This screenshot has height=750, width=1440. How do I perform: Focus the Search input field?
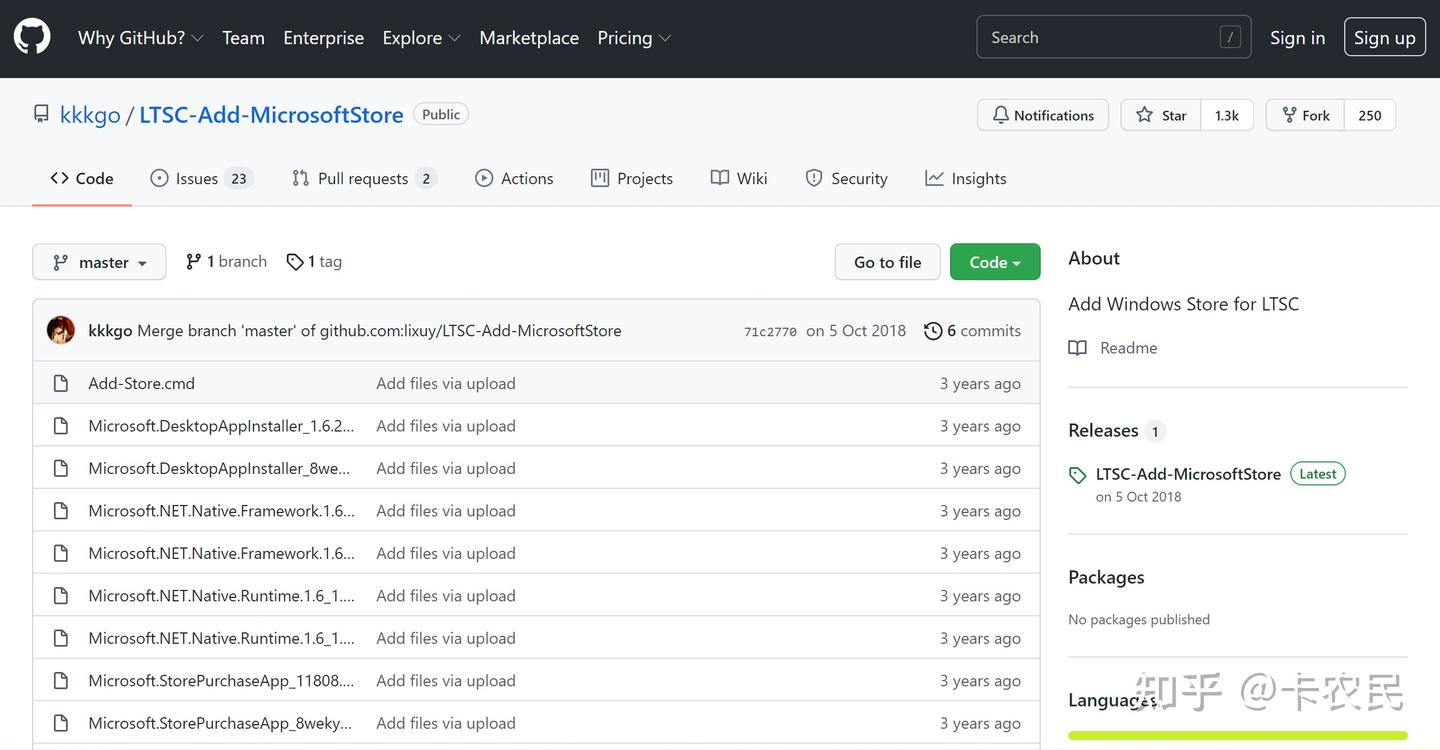point(1113,37)
